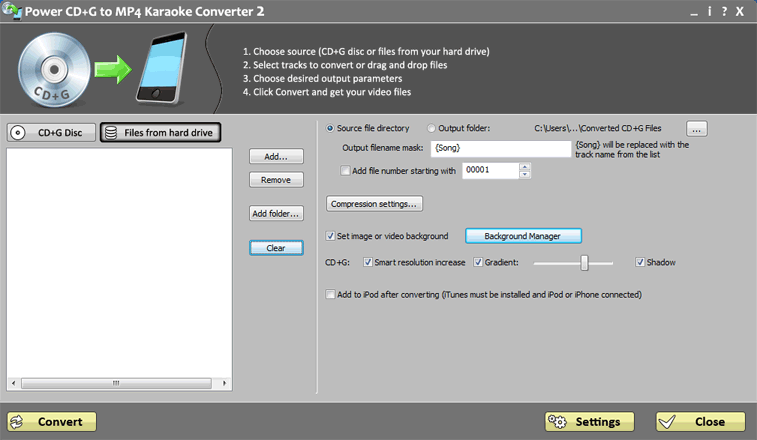Toggle Smart resolution increase checkbox
This screenshot has height=440, width=757.
click(x=368, y=262)
